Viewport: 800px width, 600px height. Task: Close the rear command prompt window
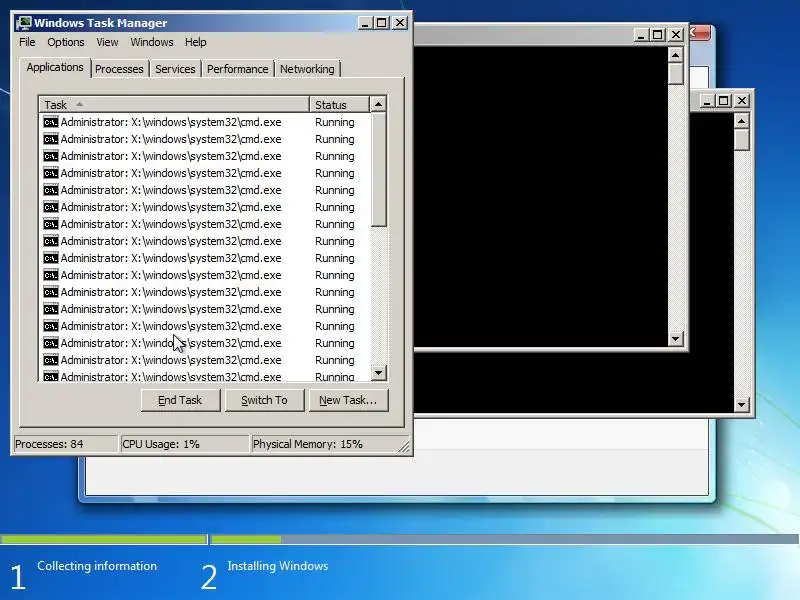pyautogui.click(x=742, y=101)
